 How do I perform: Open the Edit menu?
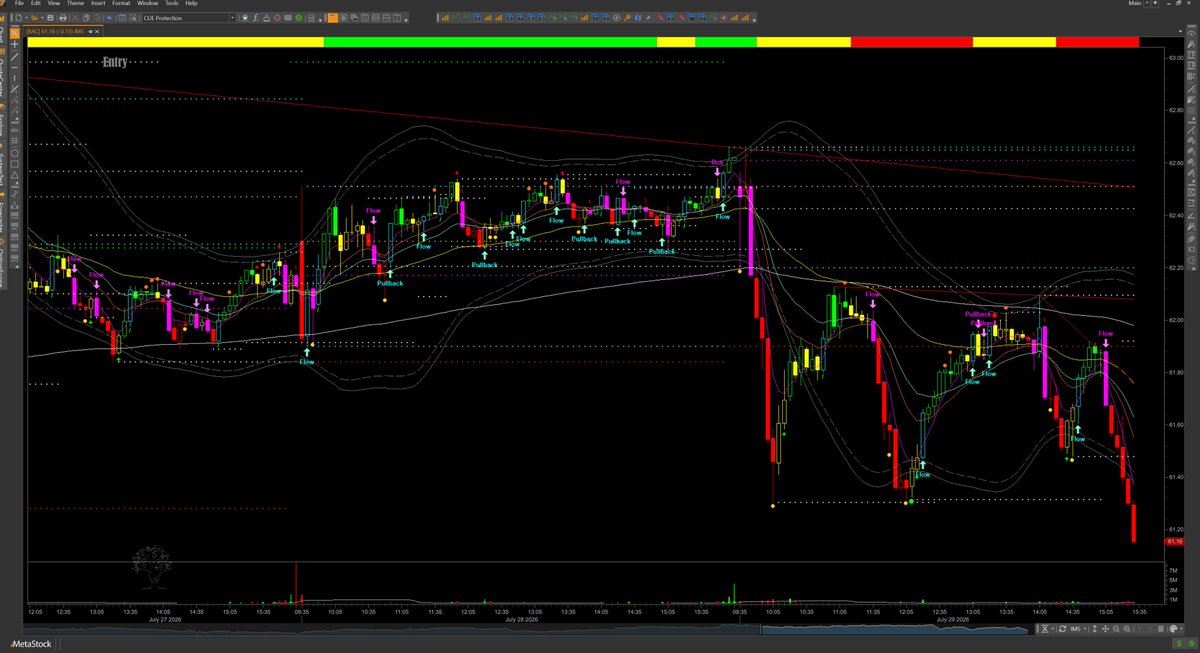pyautogui.click(x=36, y=3)
